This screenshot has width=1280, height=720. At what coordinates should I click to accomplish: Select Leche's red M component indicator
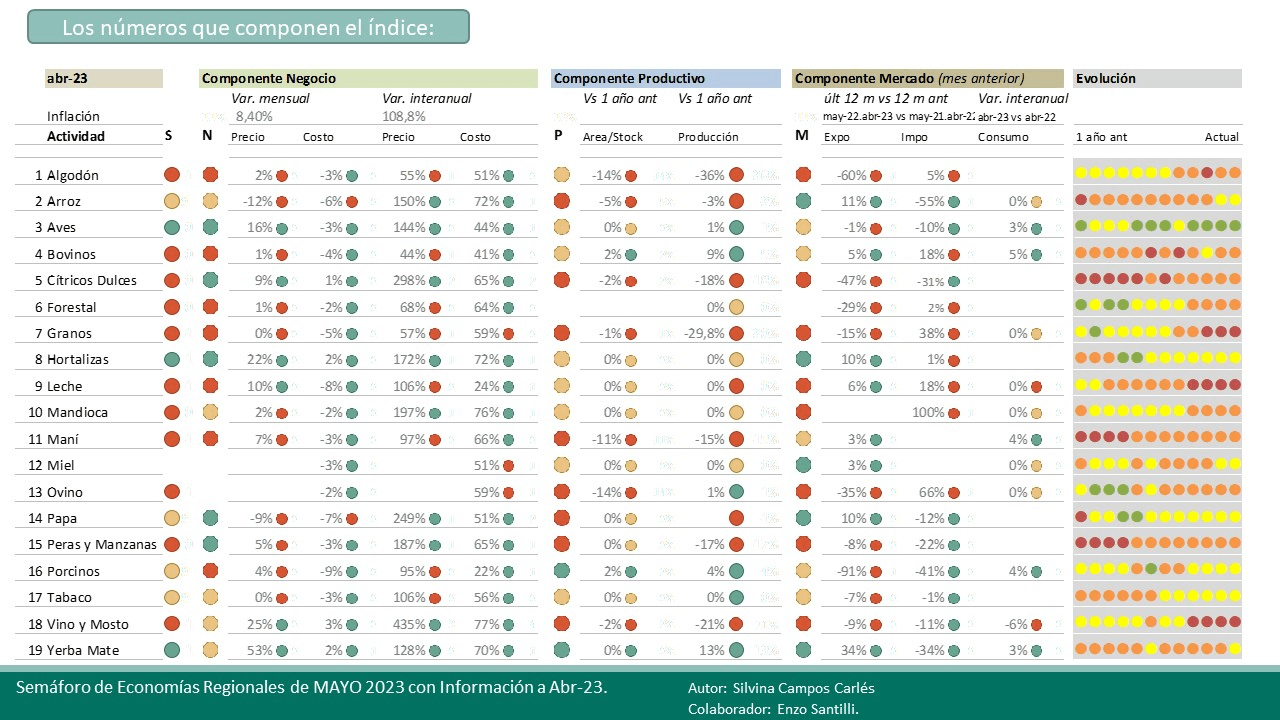(x=803, y=386)
